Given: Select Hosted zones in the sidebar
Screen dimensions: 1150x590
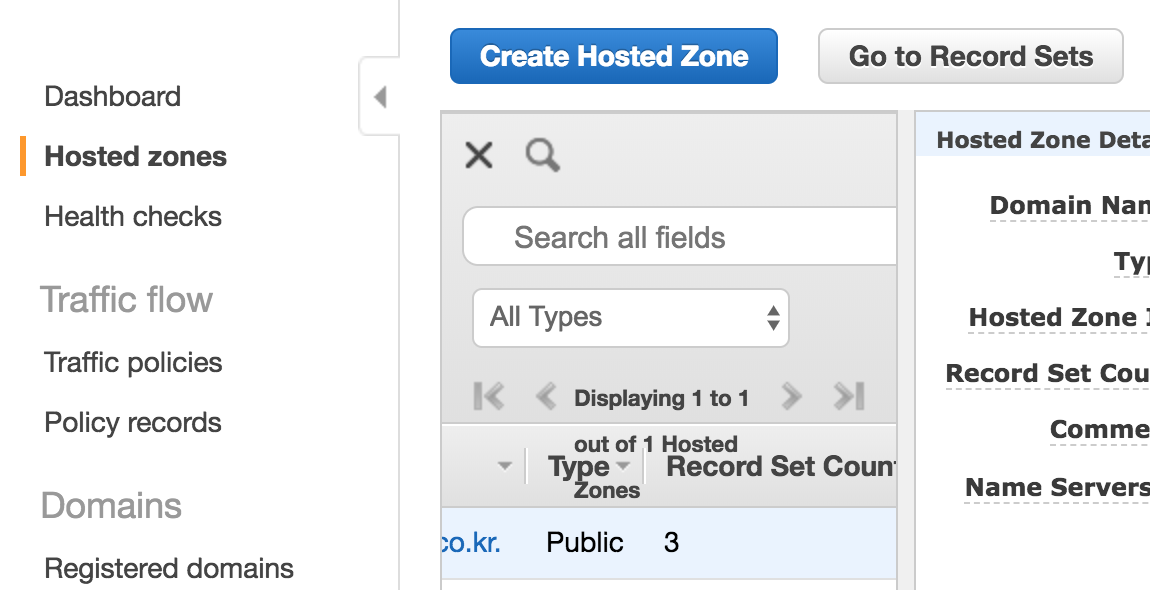Looking at the screenshot, I should [x=136, y=157].
